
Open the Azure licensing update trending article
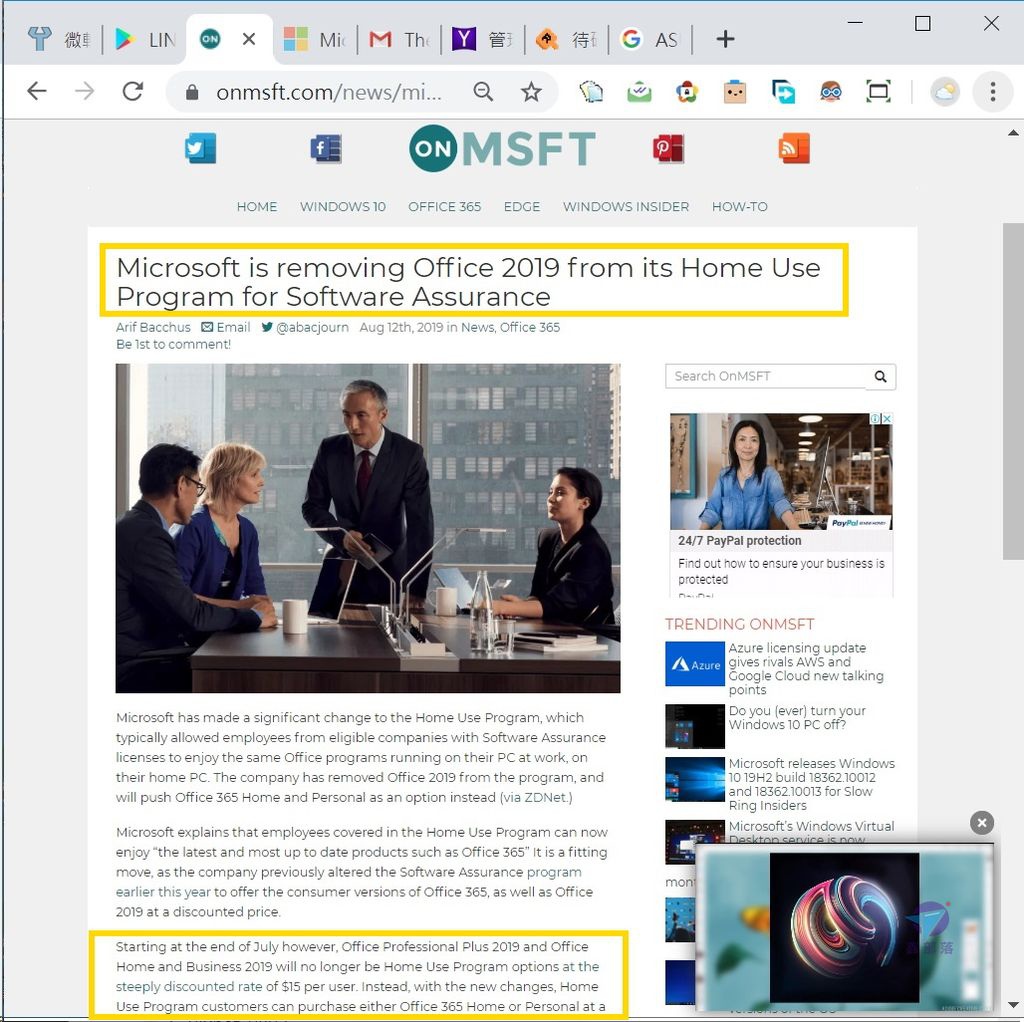point(806,669)
